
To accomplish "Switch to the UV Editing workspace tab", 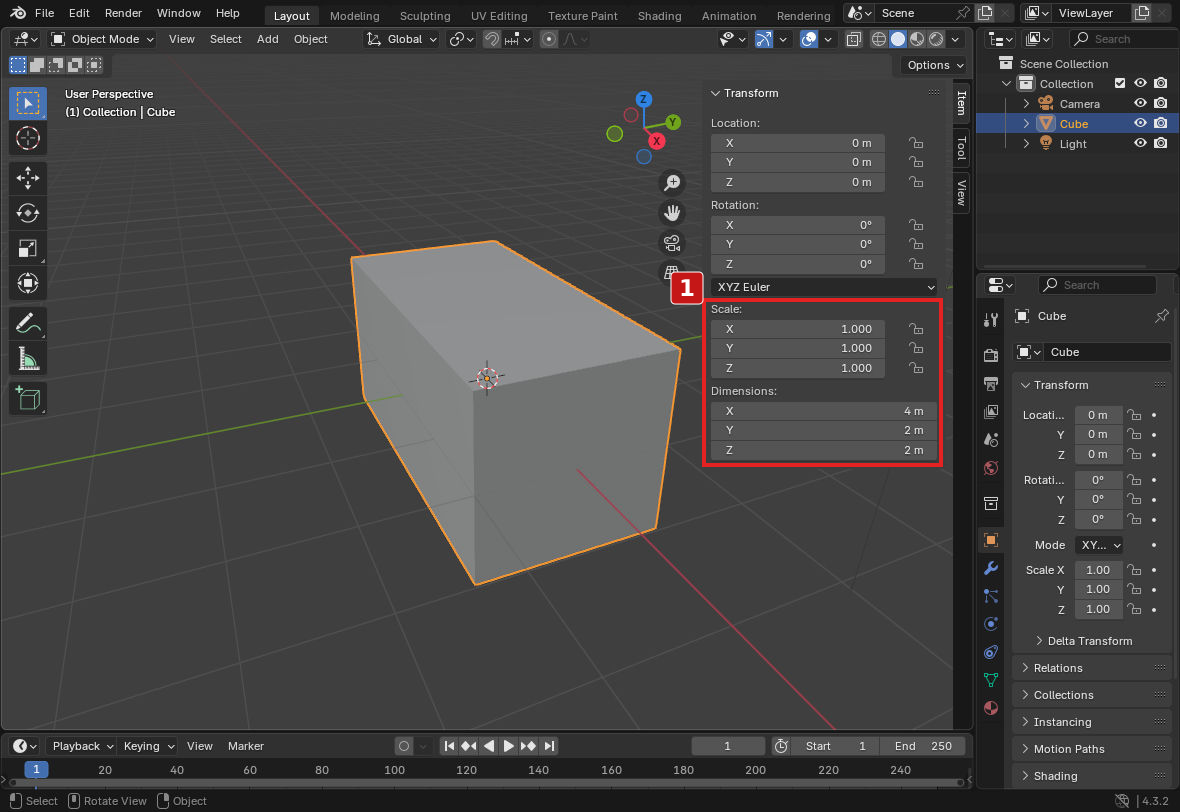I will 498,15.
